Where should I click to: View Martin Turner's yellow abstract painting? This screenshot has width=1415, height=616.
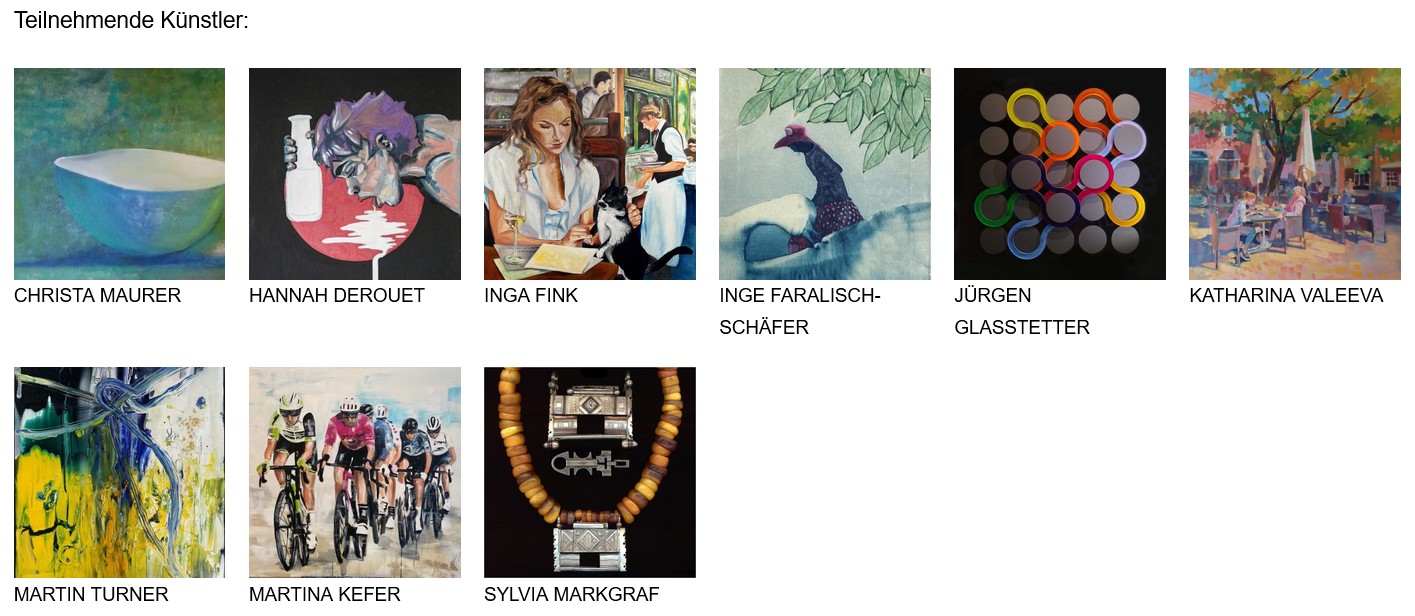coord(119,472)
